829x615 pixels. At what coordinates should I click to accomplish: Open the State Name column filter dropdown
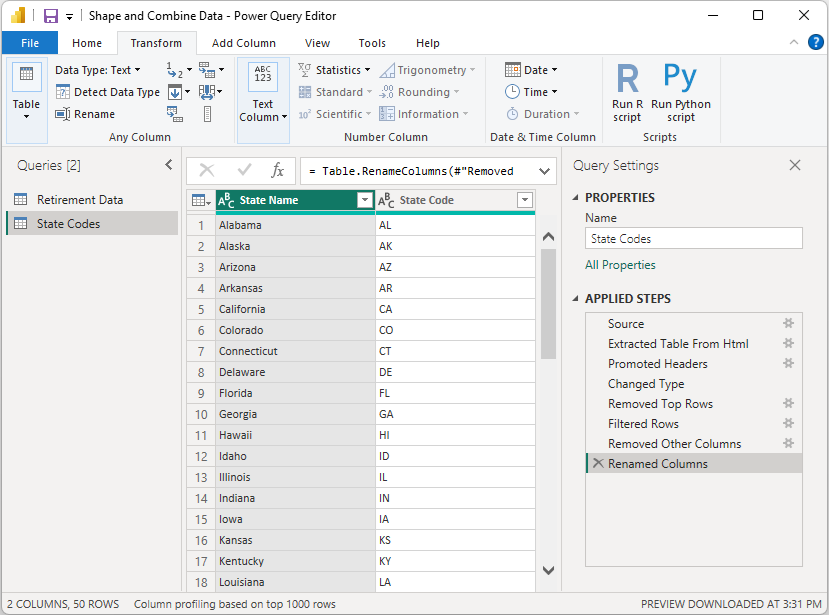(365, 200)
